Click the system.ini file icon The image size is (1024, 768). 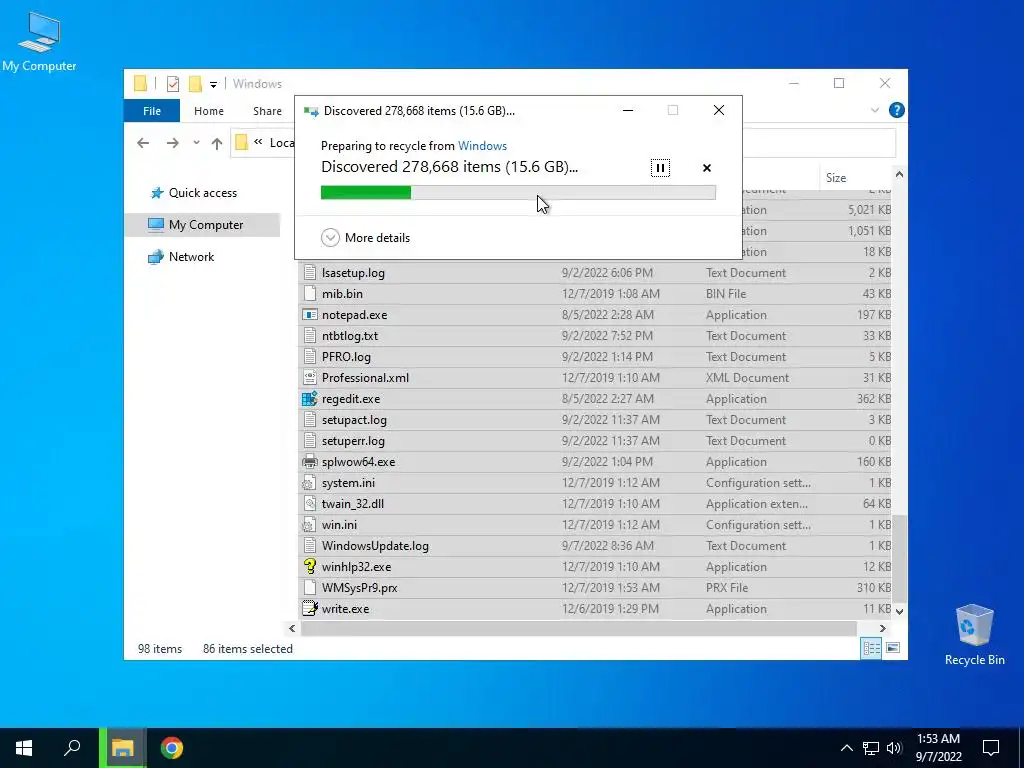[310, 483]
